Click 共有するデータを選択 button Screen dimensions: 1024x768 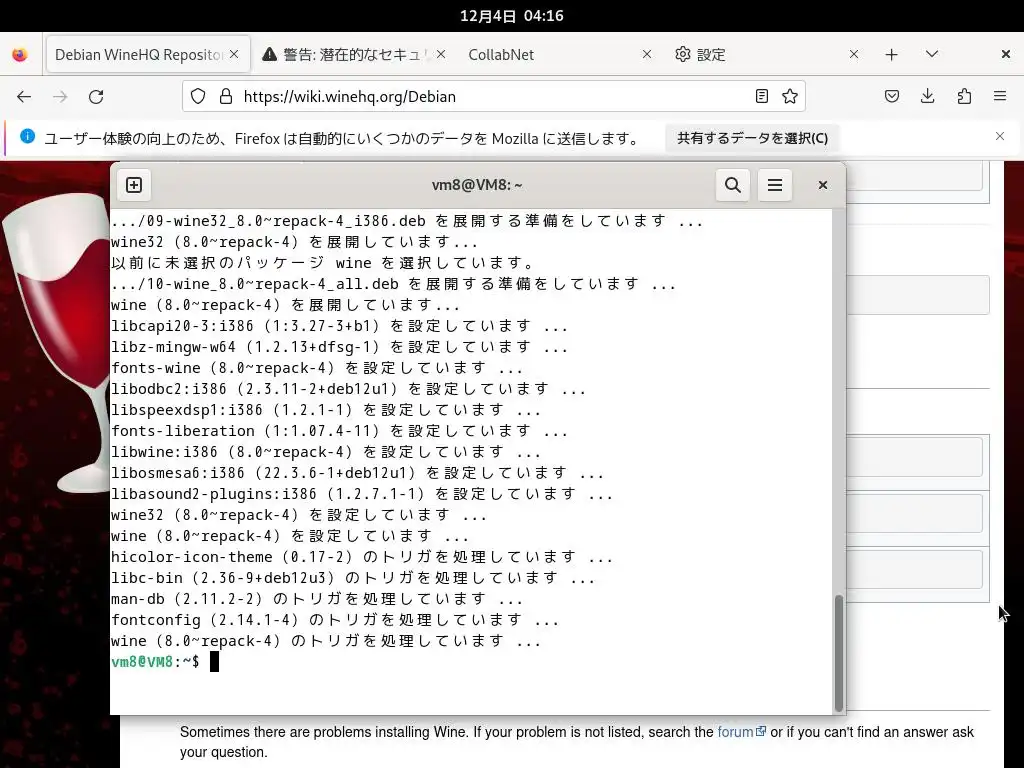[752, 138]
